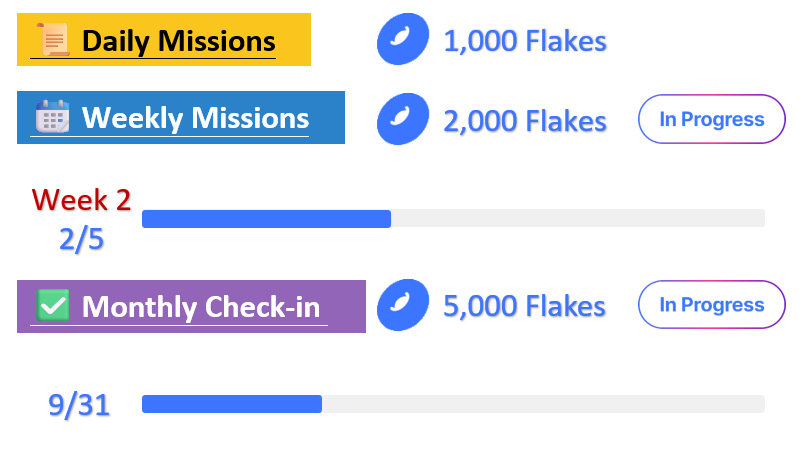Click the monthly check-in progress bar
The image size is (802, 454).
453,404
